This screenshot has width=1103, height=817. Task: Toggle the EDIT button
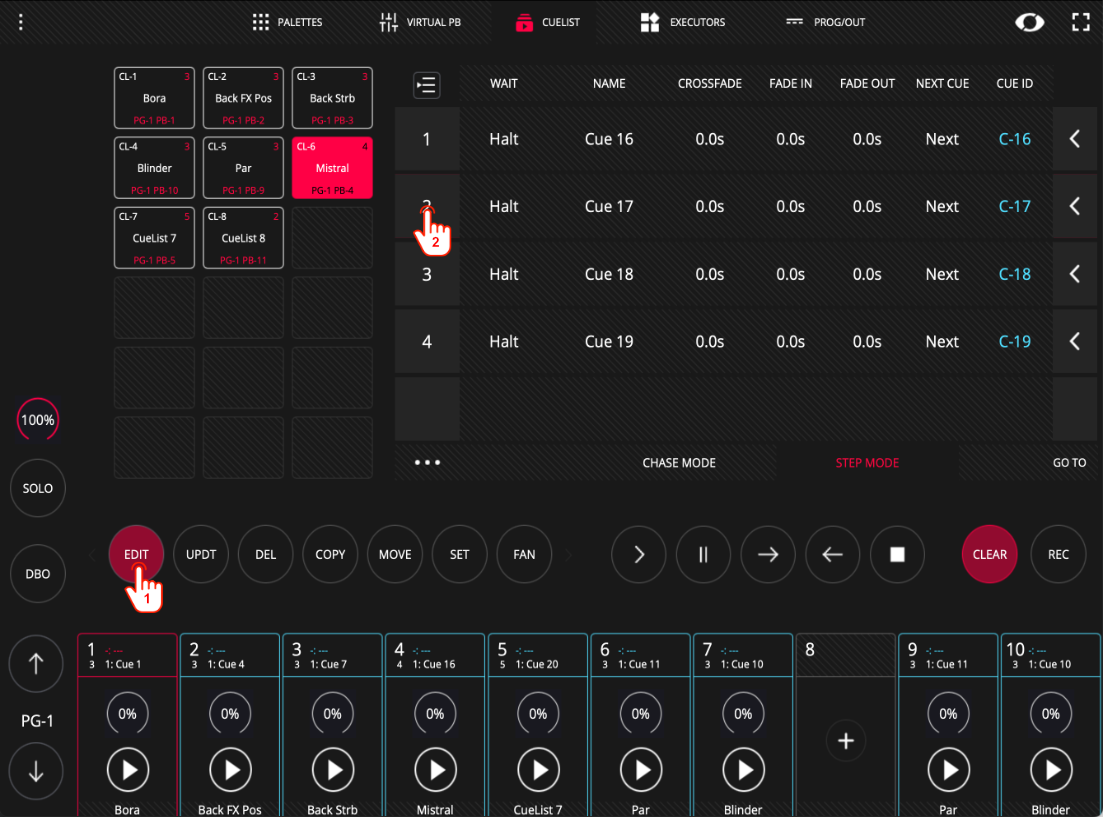click(136, 555)
